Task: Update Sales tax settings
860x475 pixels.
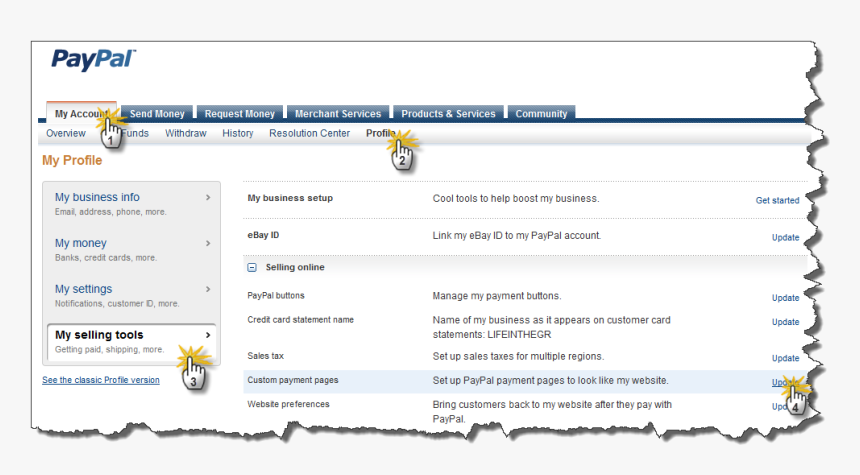Action: click(785, 358)
